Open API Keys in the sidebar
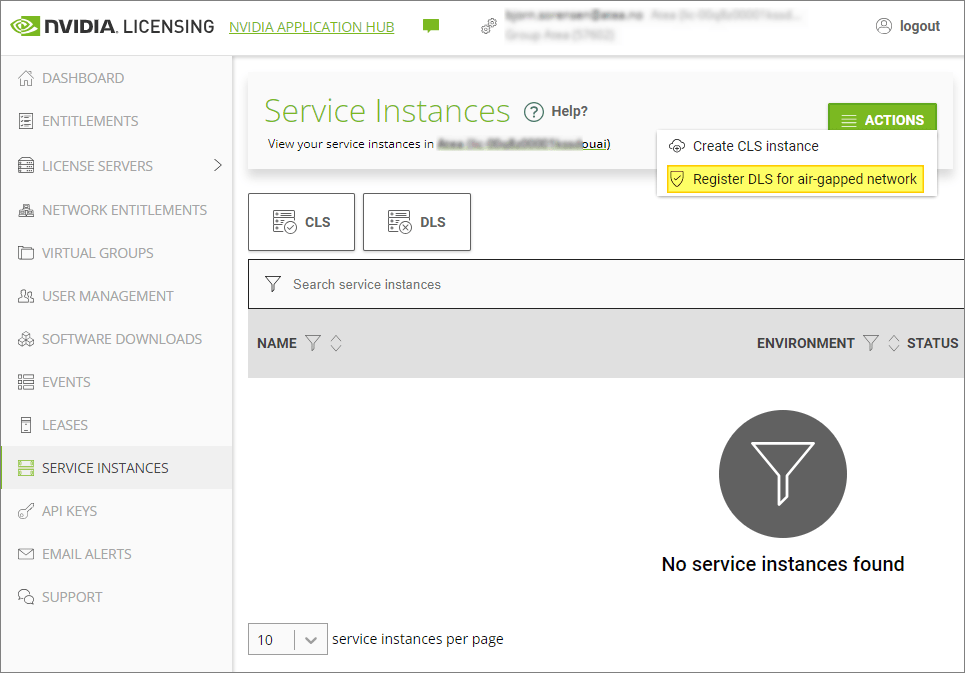The width and height of the screenshot is (965, 673). pyautogui.click(x=69, y=511)
